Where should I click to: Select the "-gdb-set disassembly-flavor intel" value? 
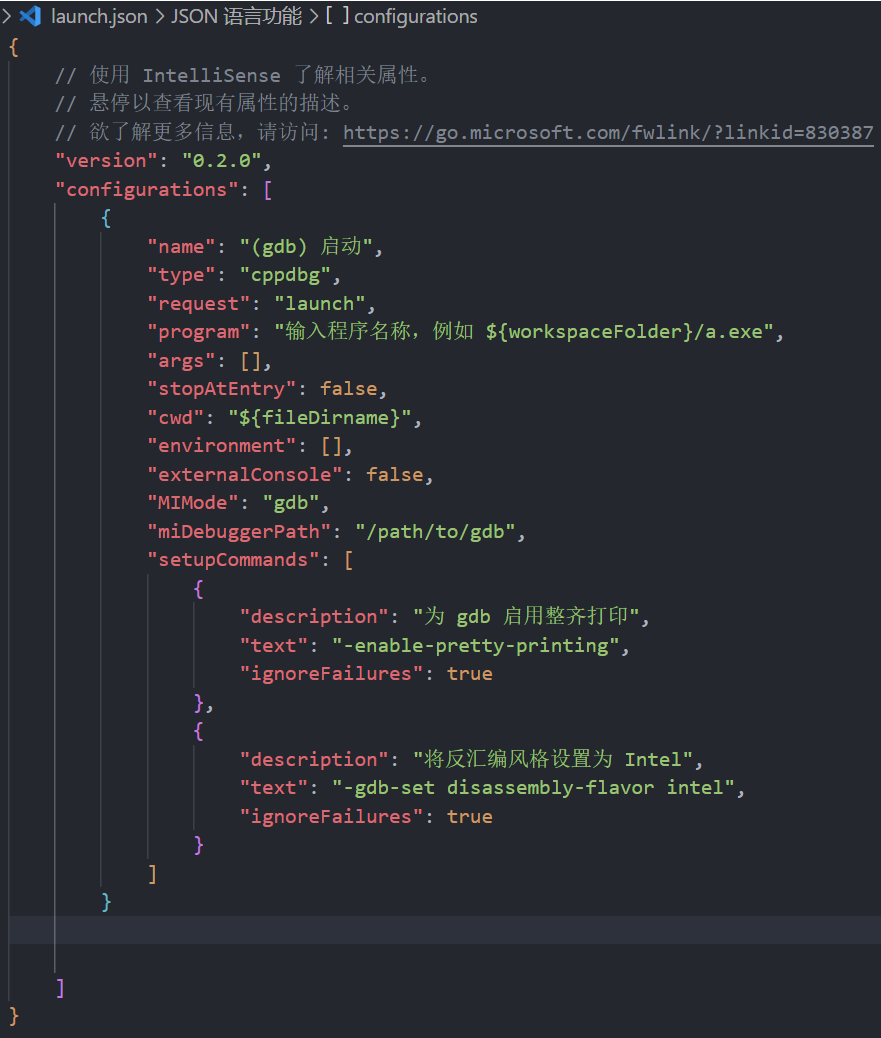(533, 788)
